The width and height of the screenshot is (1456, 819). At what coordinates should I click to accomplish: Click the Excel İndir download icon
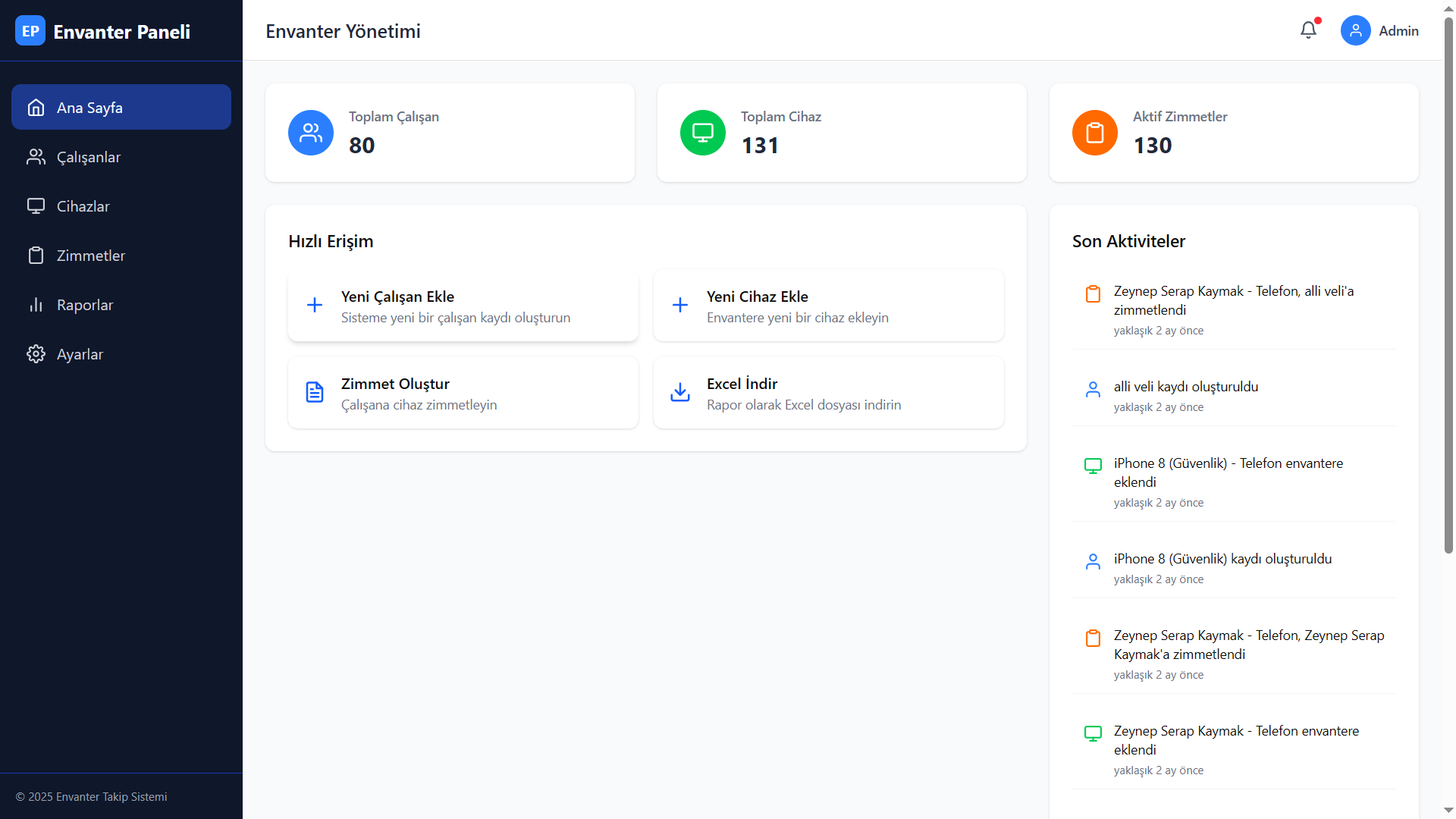tap(680, 392)
